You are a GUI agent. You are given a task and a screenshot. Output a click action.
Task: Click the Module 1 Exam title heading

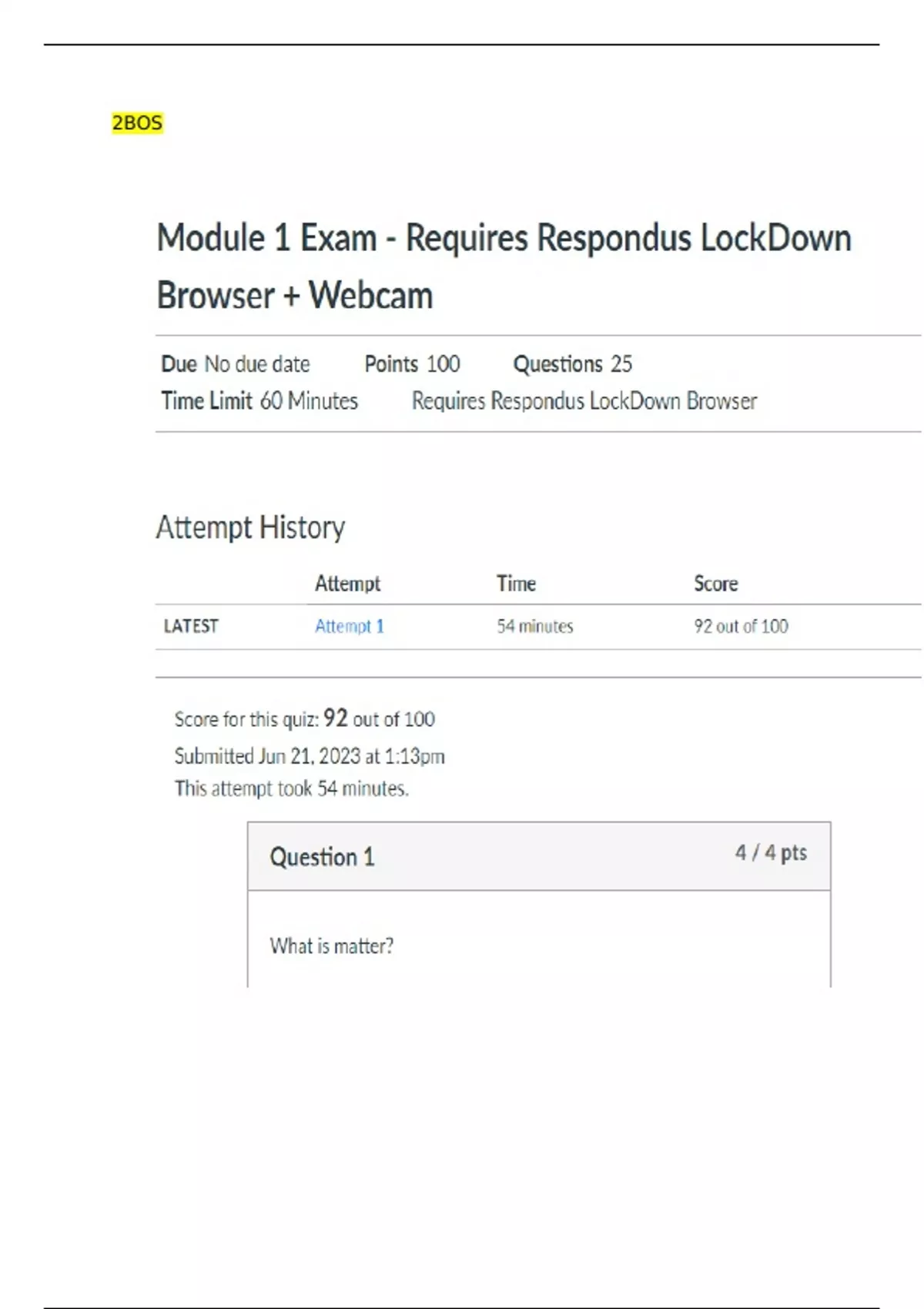504,266
